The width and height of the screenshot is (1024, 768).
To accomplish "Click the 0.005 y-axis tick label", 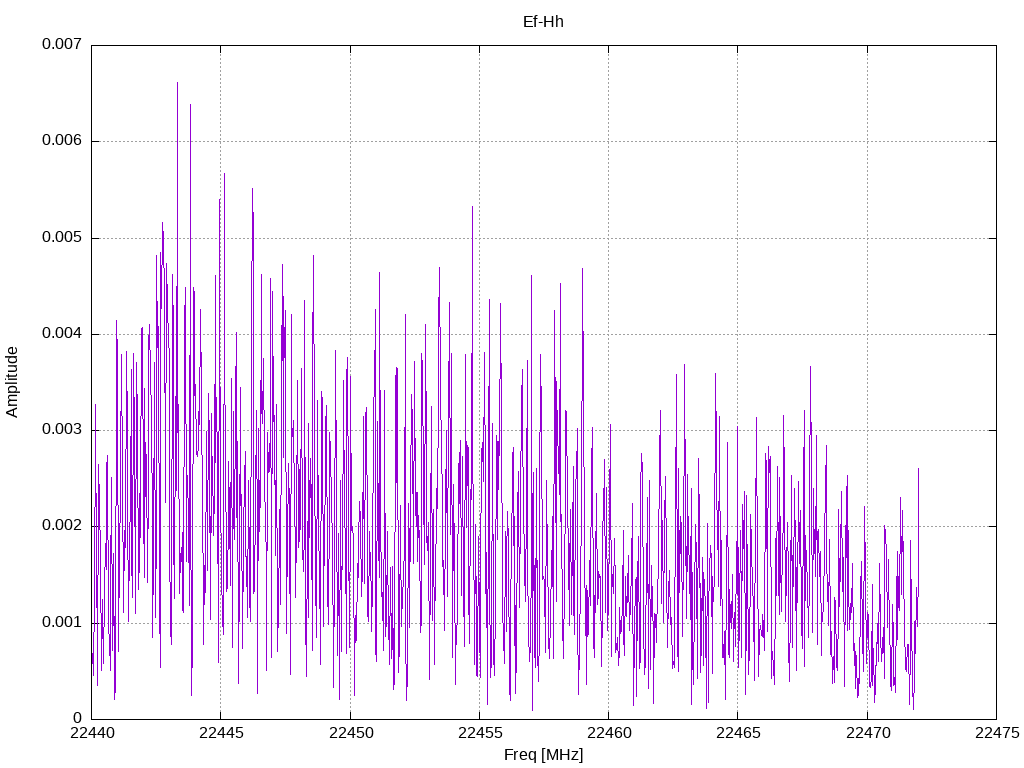I will (62, 237).
